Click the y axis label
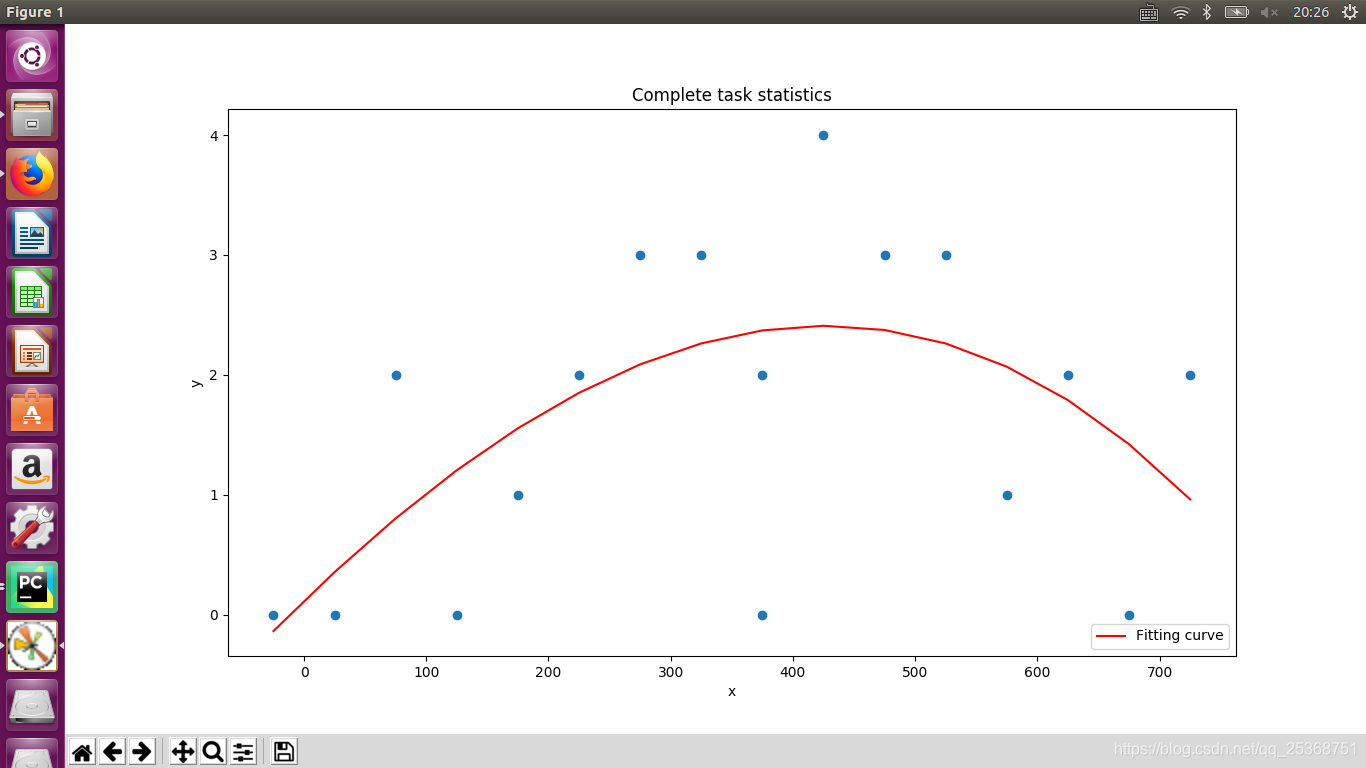Screen dimensions: 1366x768 point(197,382)
